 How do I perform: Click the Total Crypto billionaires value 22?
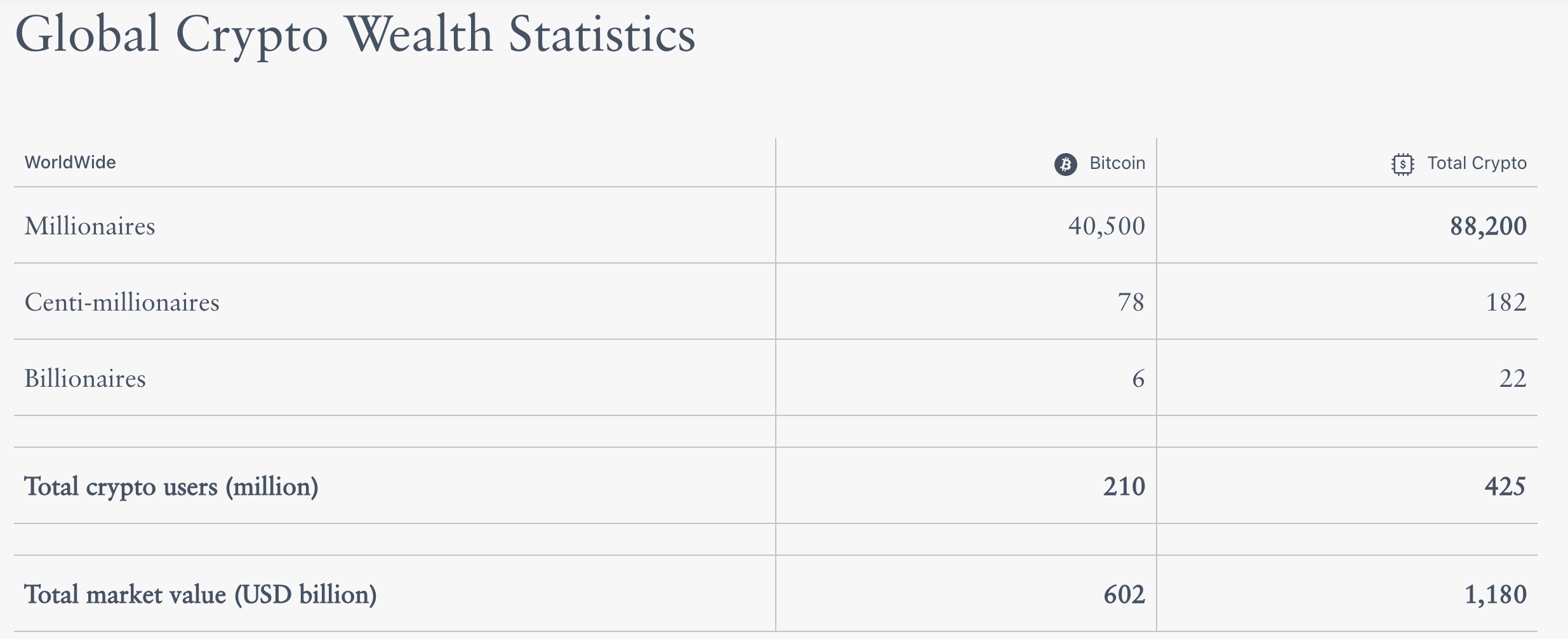pos(1513,379)
